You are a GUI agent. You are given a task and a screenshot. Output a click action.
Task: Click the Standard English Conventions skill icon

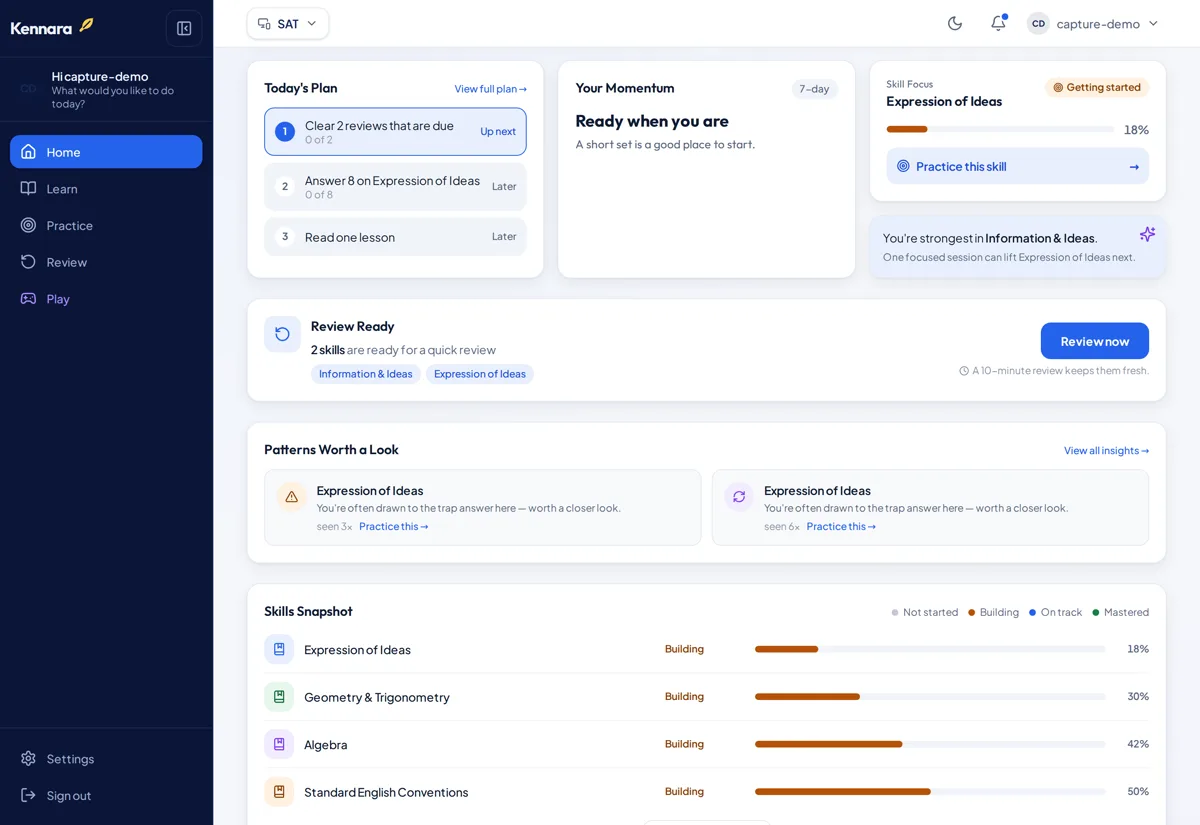tap(279, 792)
